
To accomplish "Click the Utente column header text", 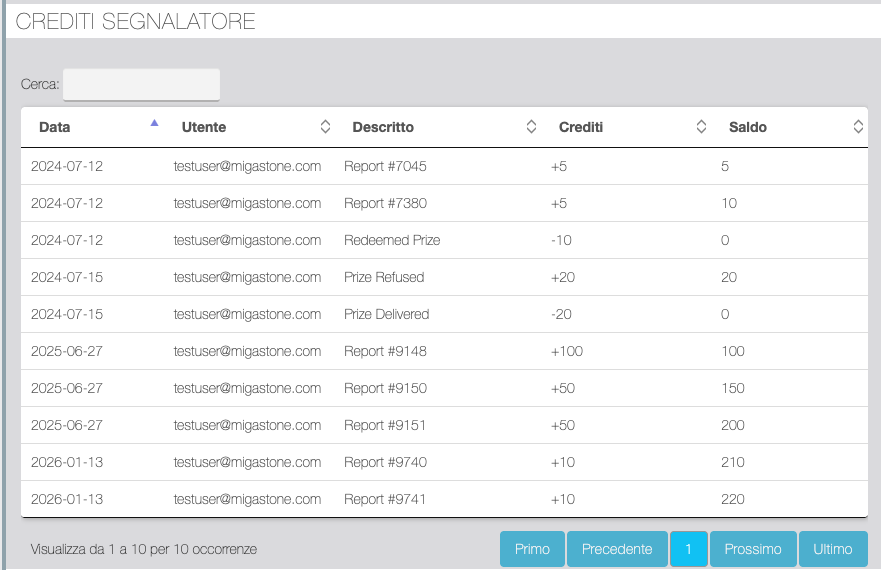I will pyautogui.click(x=204, y=127).
